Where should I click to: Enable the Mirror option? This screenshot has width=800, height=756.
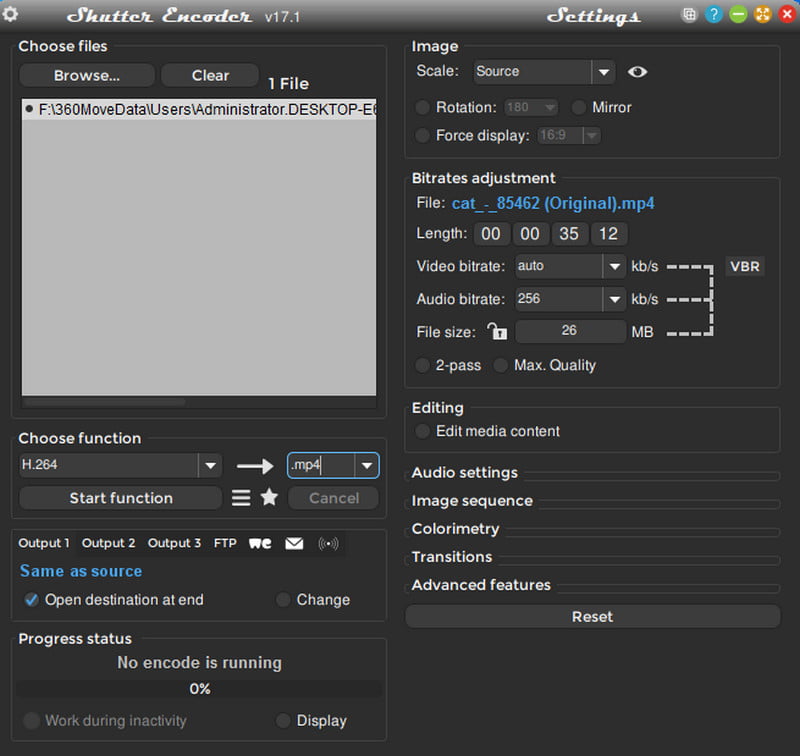tap(579, 108)
